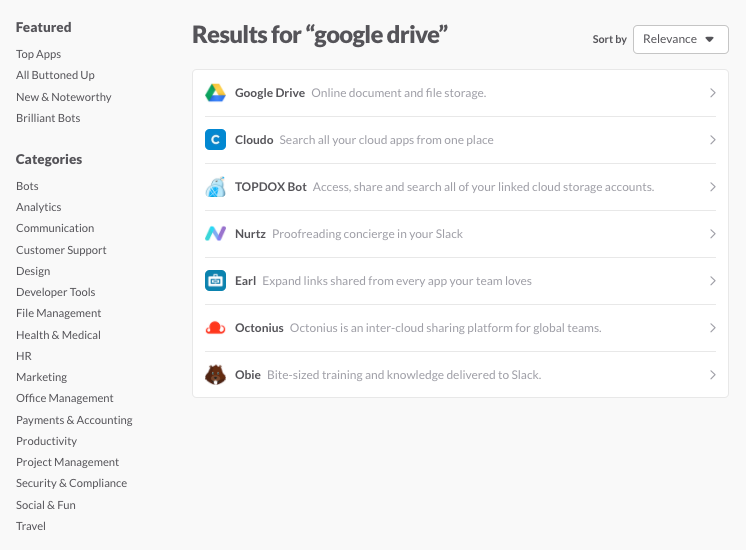Image resolution: width=746 pixels, height=550 pixels.
Task: Open New & Noteworthy list
Action: 64,97
